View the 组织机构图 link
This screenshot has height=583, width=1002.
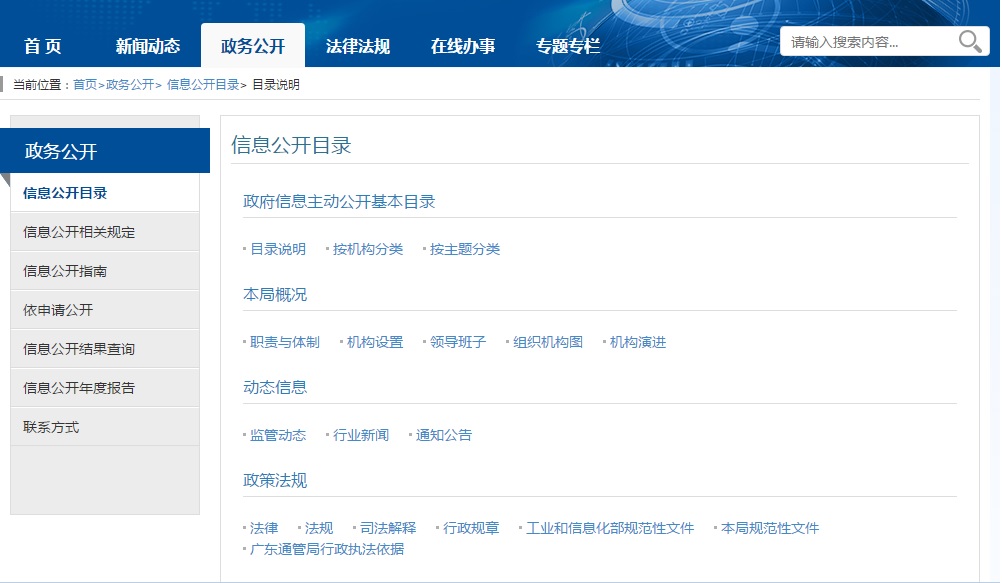548,342
